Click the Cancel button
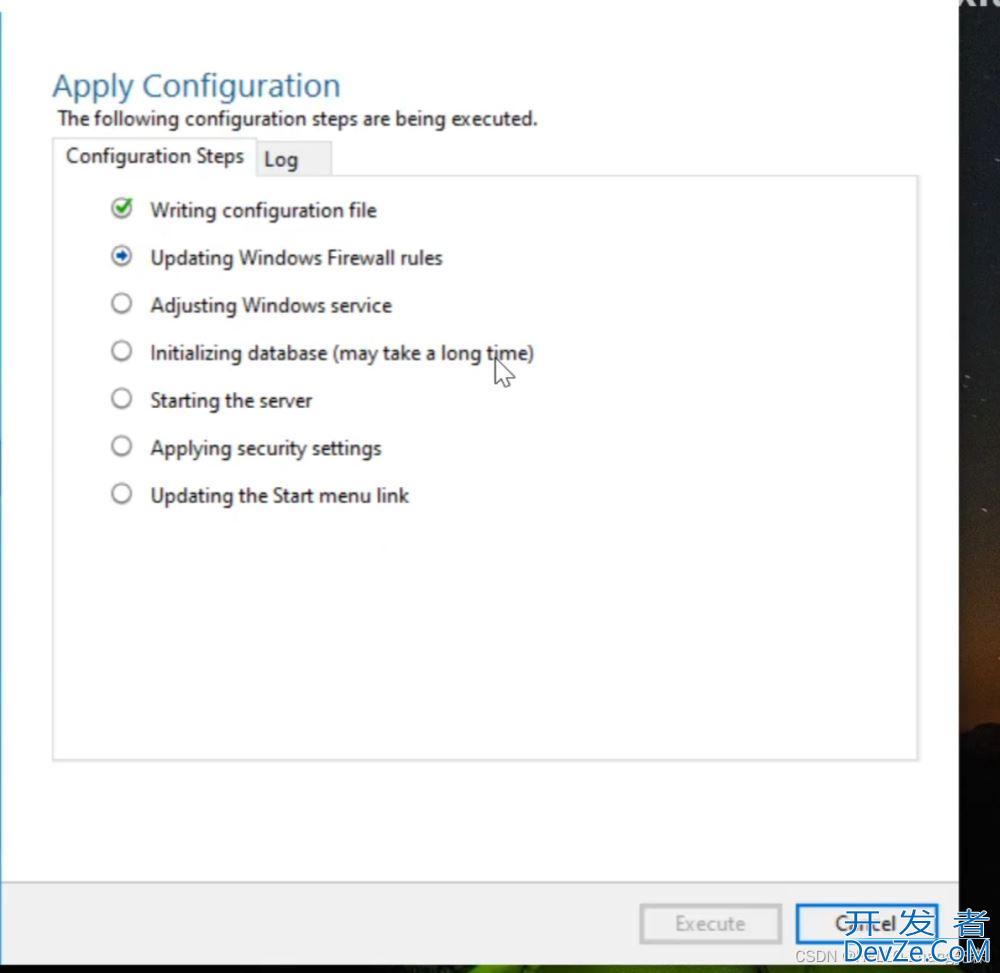This screenshot has height=973, width=1000. (867, 923)
